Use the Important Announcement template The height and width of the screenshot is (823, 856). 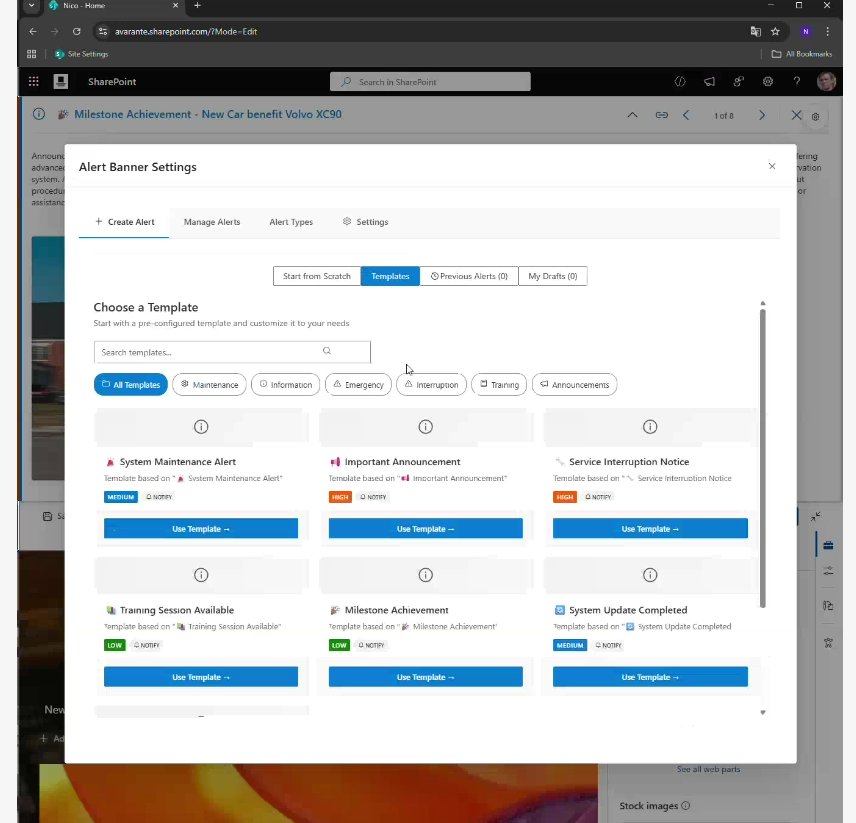pos(425,529)
